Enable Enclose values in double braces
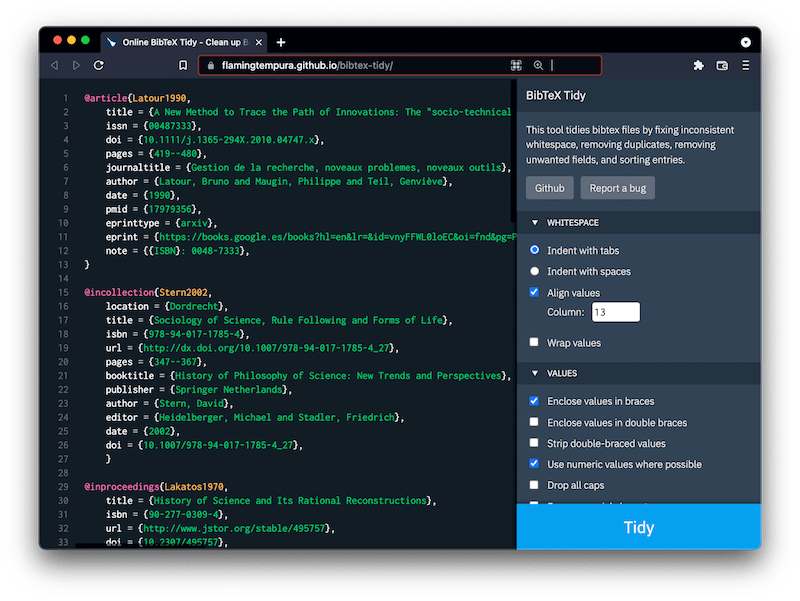Viewport: 800px width, 601px height. (534, 422)
